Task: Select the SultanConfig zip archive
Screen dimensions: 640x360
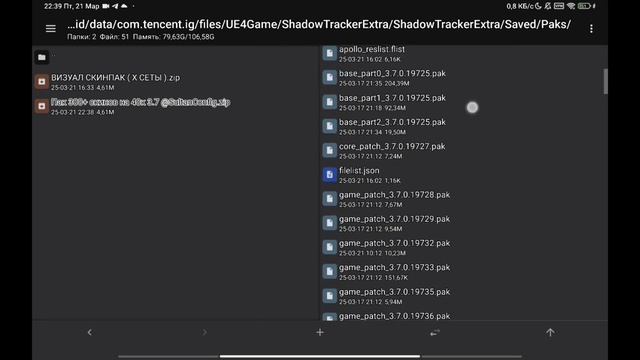Action: click(x=176, y=106)
